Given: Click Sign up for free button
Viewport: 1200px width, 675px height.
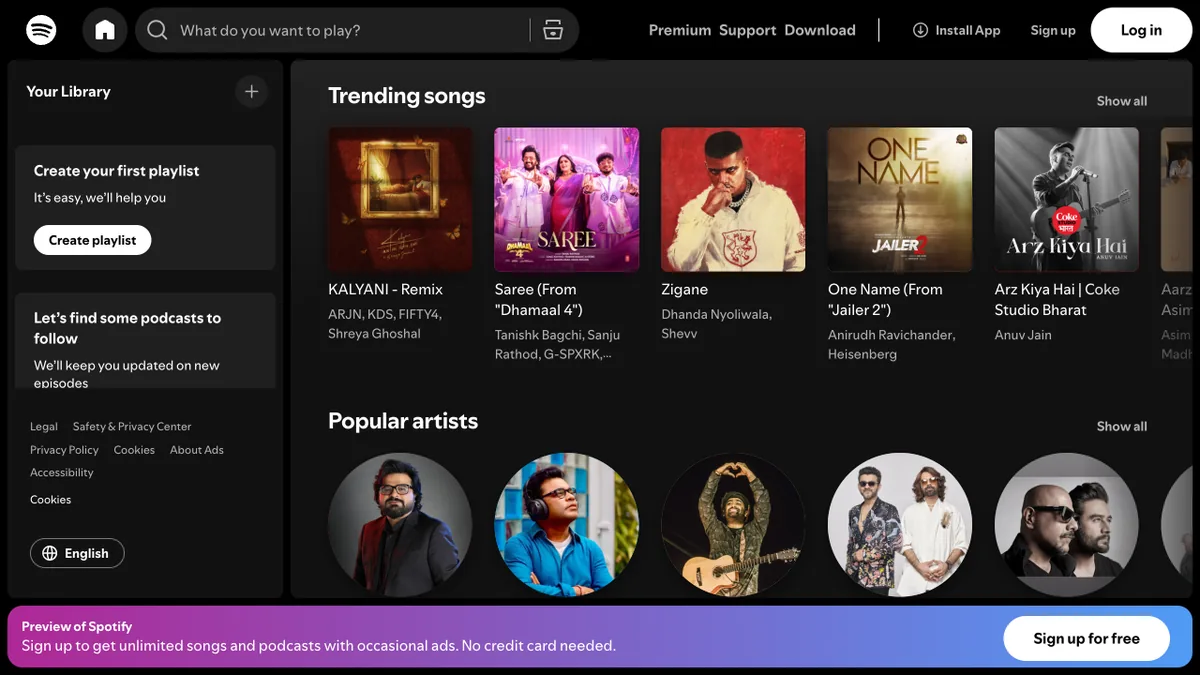Looking at the screenshot, I should pyautogui.click(x=1087, y=638).
